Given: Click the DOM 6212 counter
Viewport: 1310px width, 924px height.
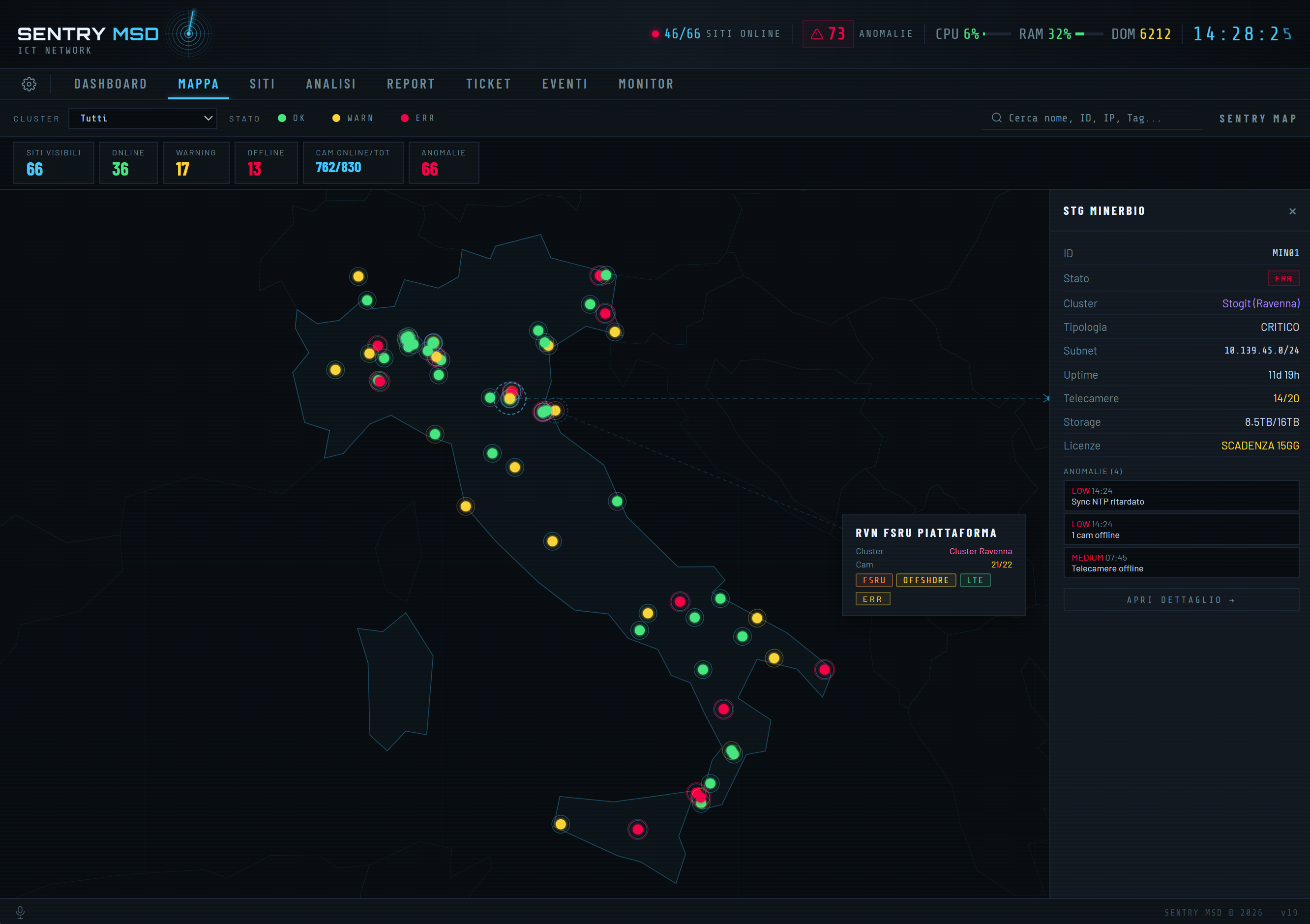Looking at the screenshot, I should click(x=1141, y=34).
